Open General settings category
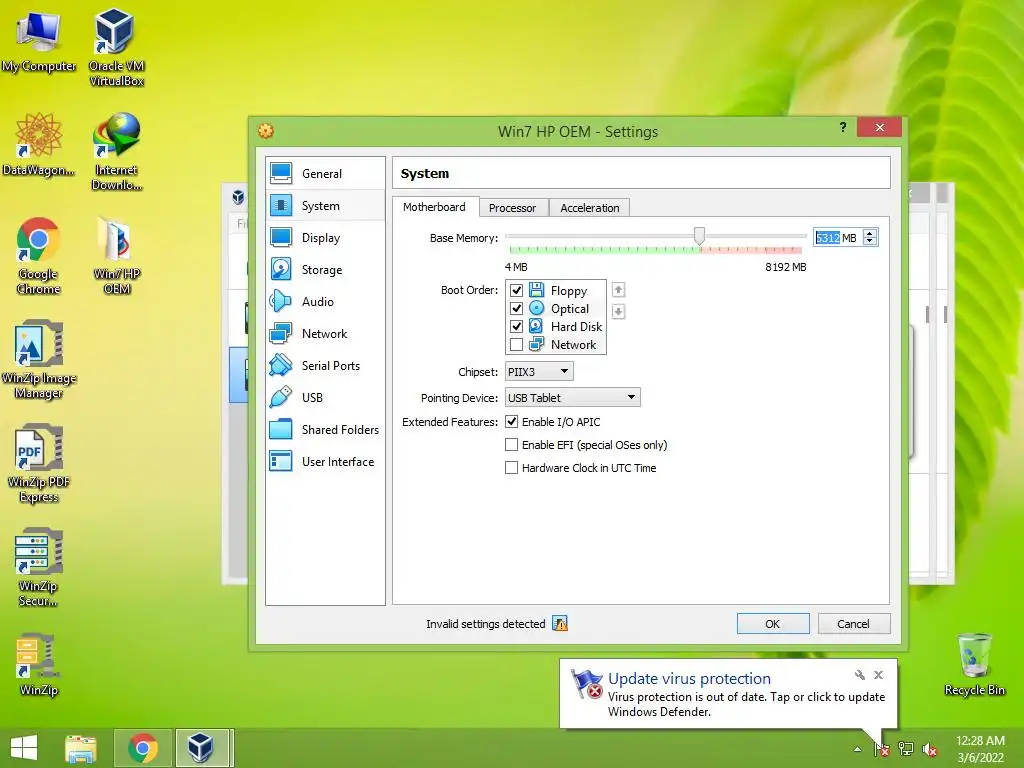 click(x=325, y=174)
